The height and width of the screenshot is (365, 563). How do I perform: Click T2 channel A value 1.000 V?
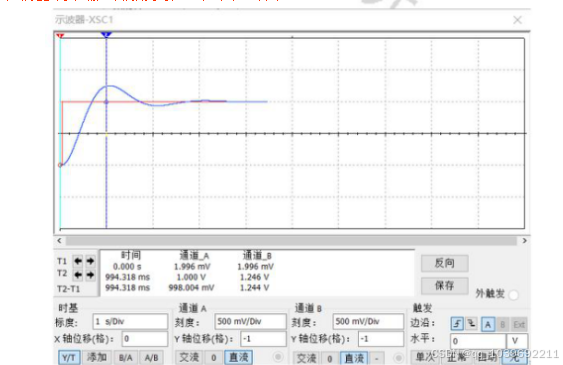click(191, 277)
